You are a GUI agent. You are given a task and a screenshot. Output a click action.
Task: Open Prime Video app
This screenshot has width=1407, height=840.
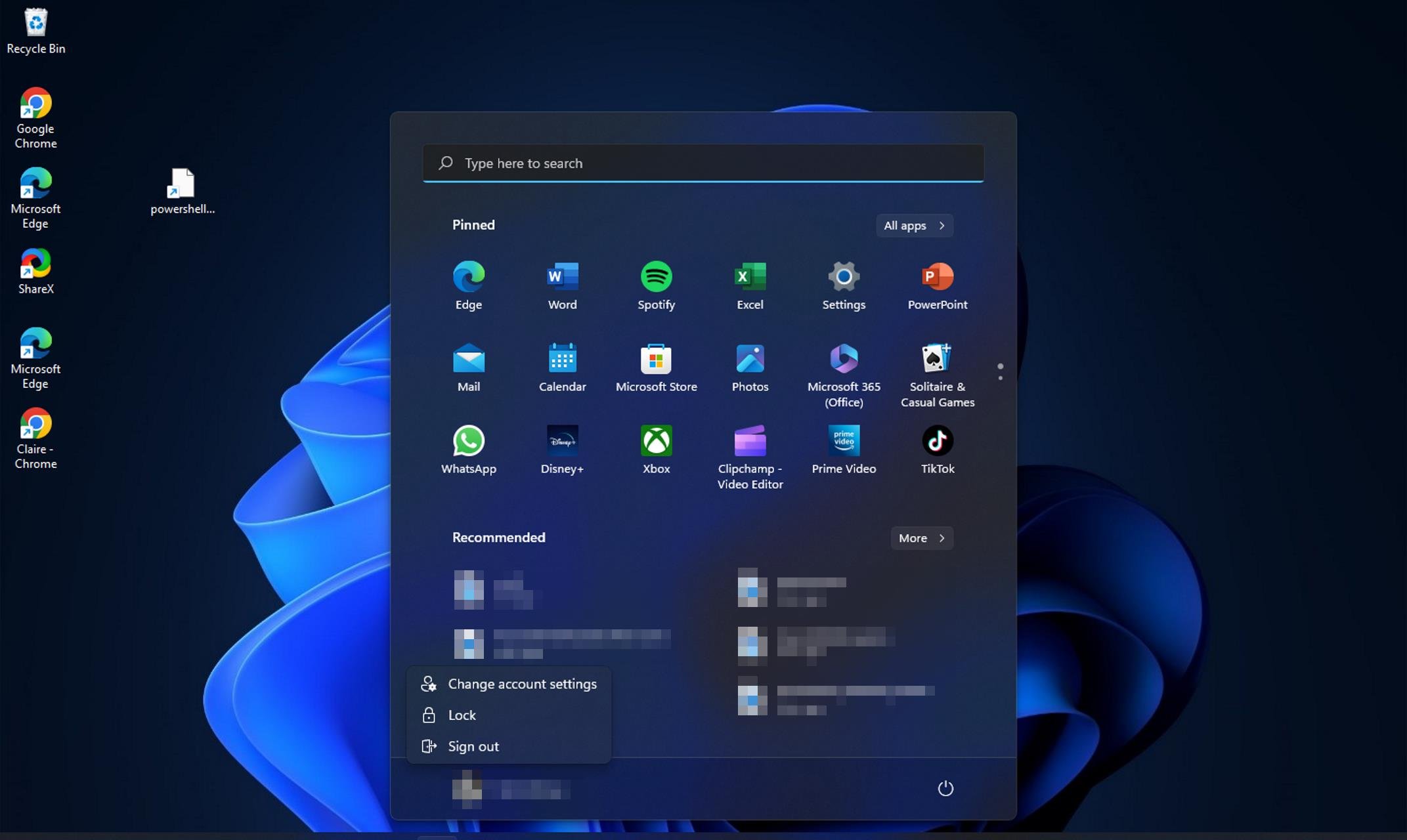click(x=844, y=450)
